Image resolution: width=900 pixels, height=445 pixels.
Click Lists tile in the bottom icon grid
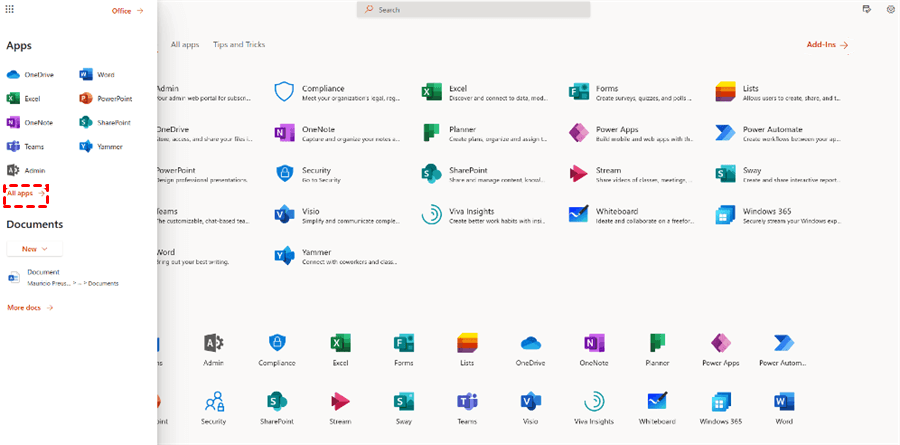point(467,350)
